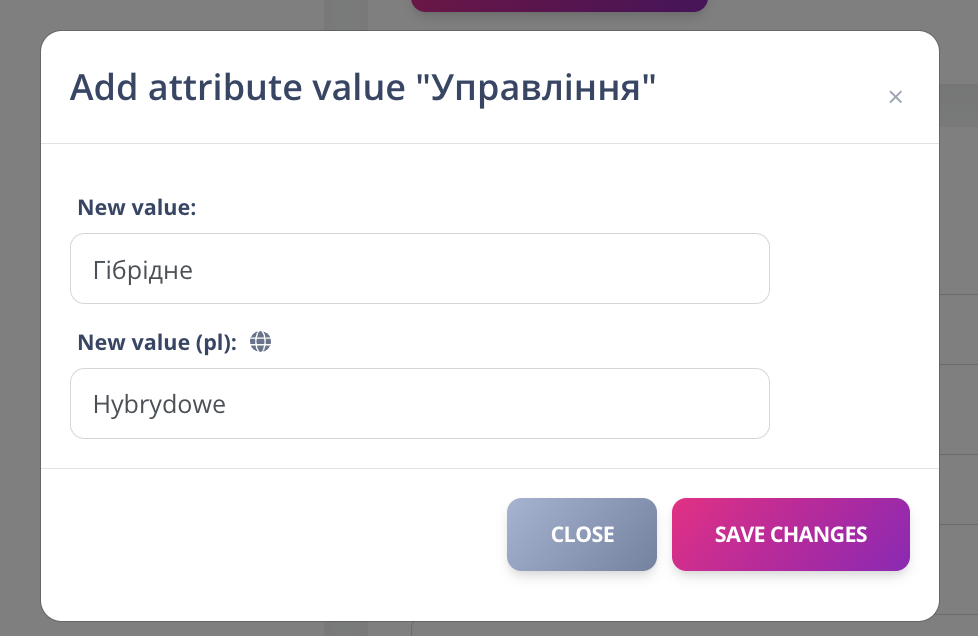
Task: Save the attribute value "Гібрідне"
Action: pyautogui.click(x=790, y=534)
